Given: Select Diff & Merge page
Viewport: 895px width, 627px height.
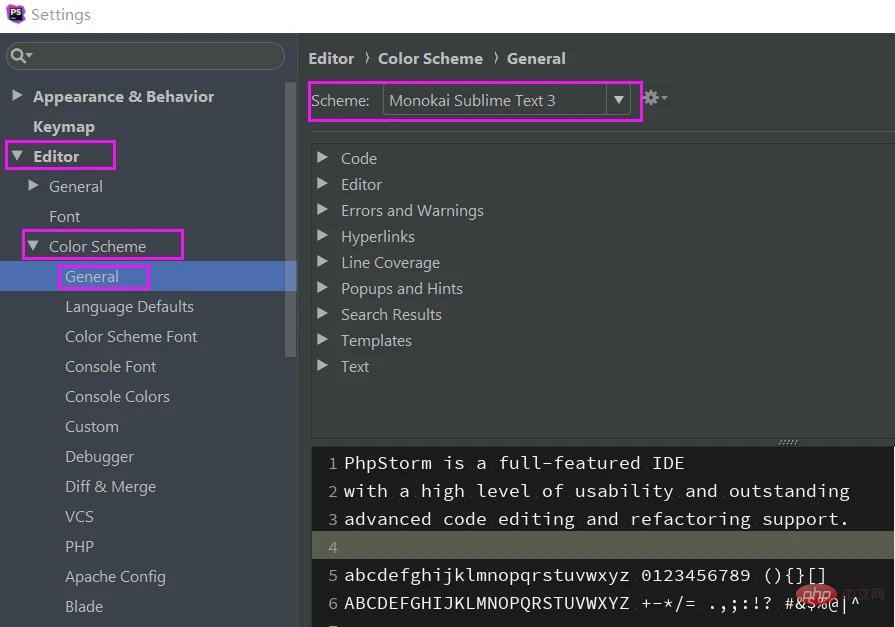Looking at the screenshot, I should click(110, 487).
